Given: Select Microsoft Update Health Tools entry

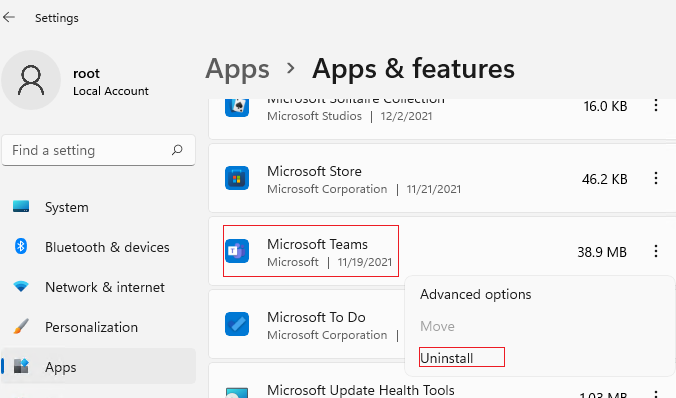Looking at the screenshot, I should tap(361, 390).
